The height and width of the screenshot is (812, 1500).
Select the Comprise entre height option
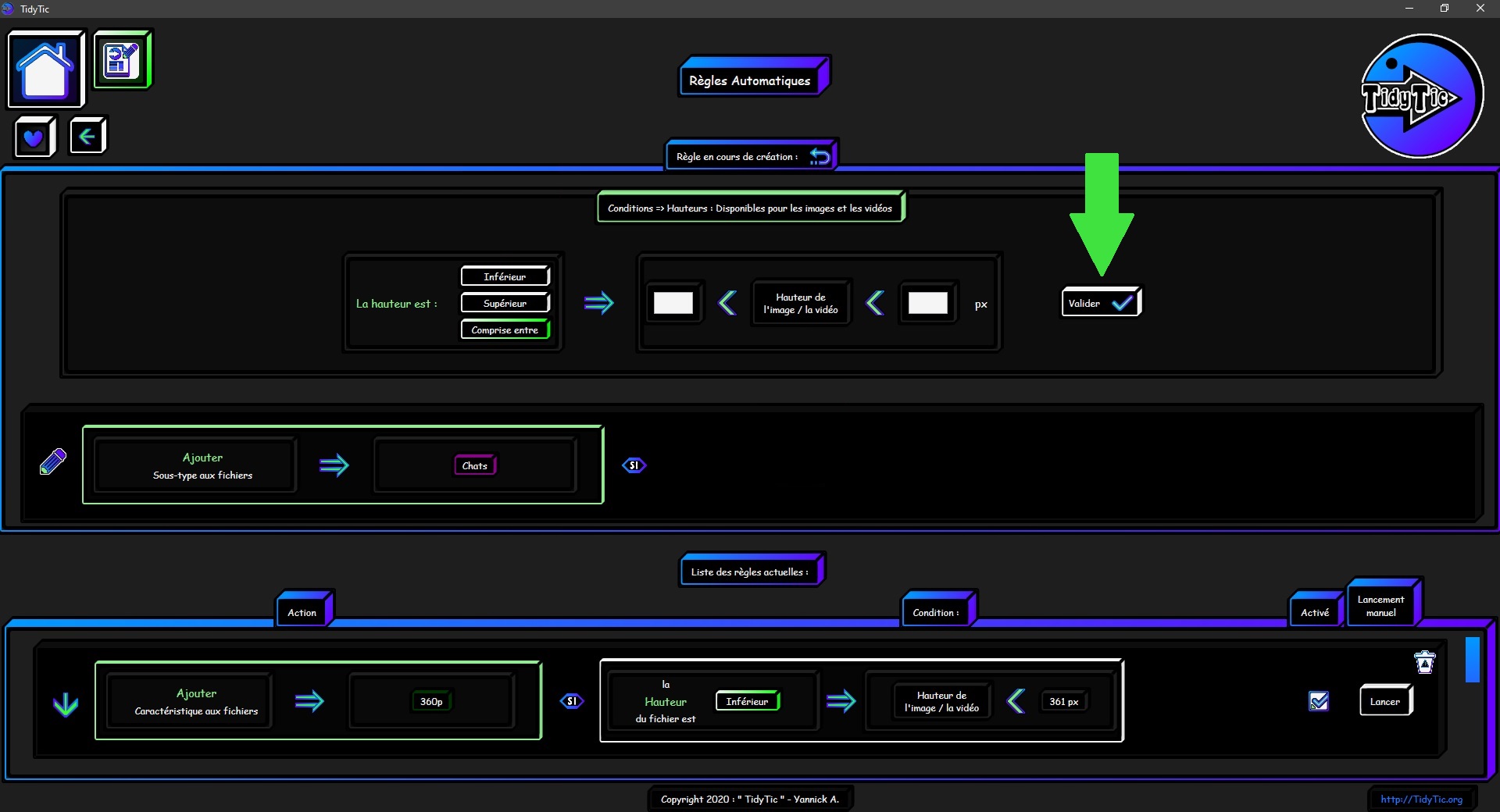tap(505, 329)
